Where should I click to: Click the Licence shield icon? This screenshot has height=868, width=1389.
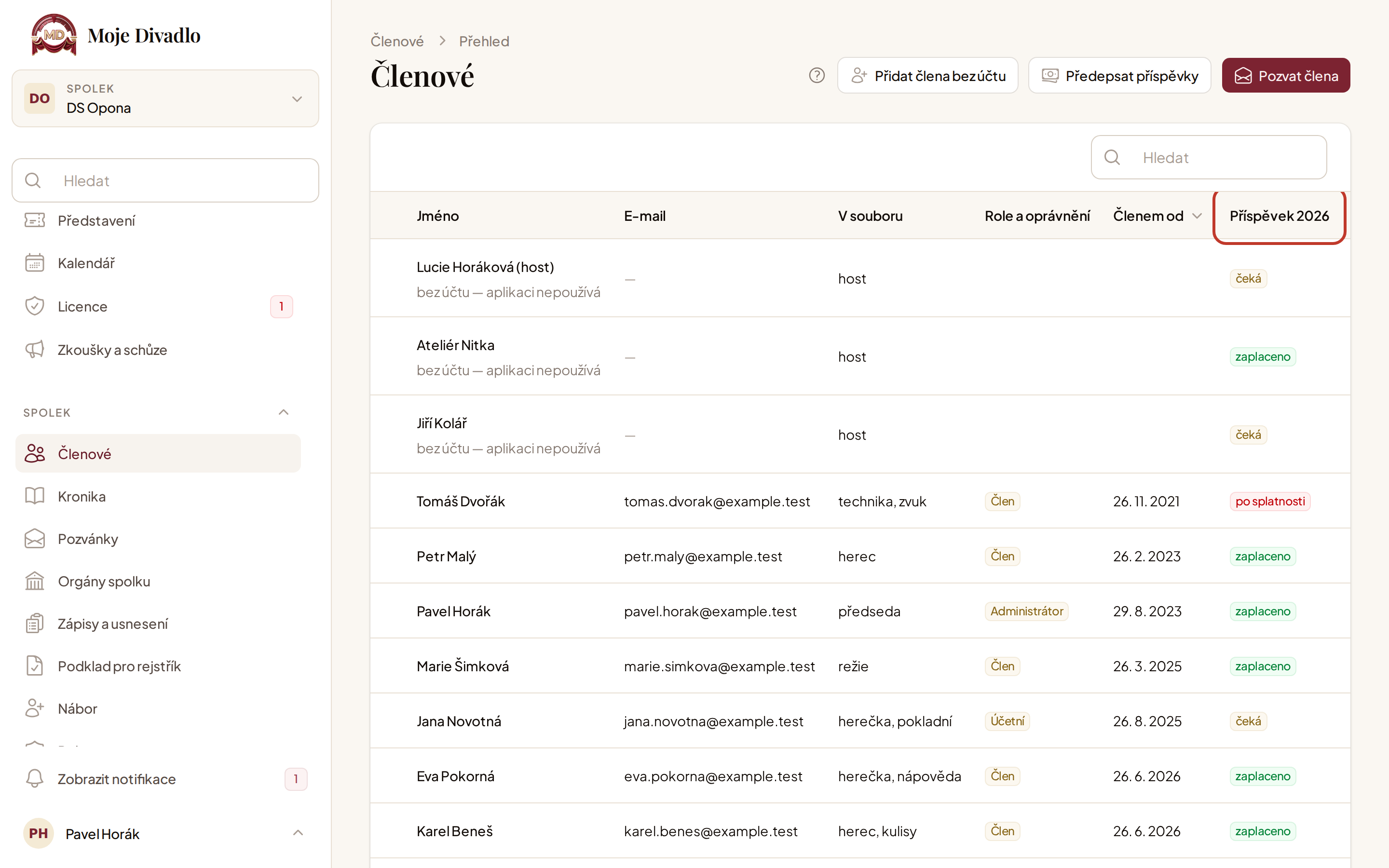(x=34, y=306)
